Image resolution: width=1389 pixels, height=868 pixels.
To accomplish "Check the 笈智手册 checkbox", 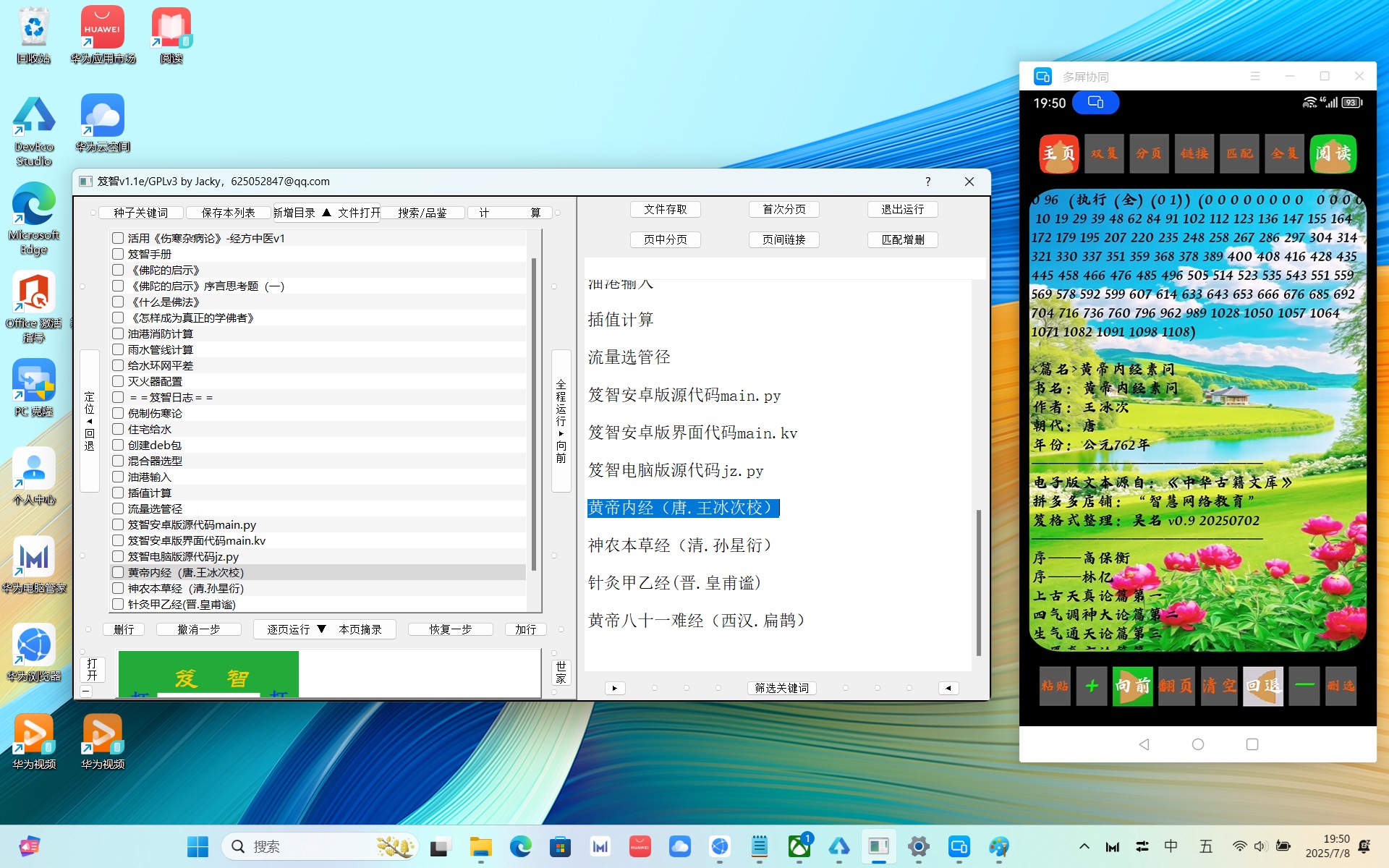I will point(118,254).
